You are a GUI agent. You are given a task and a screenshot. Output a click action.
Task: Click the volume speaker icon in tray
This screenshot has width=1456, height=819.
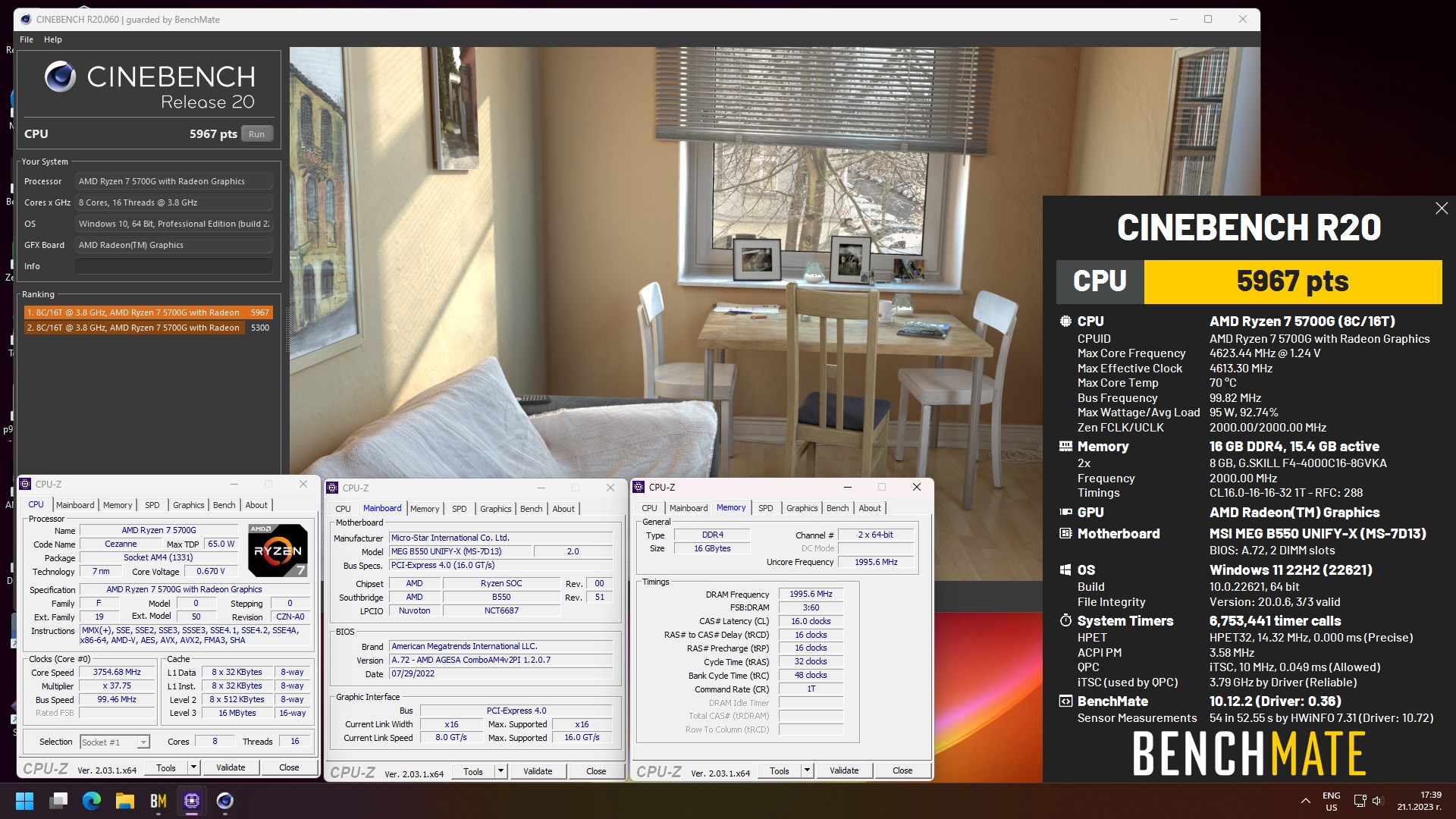click(x=1378, y=801)
